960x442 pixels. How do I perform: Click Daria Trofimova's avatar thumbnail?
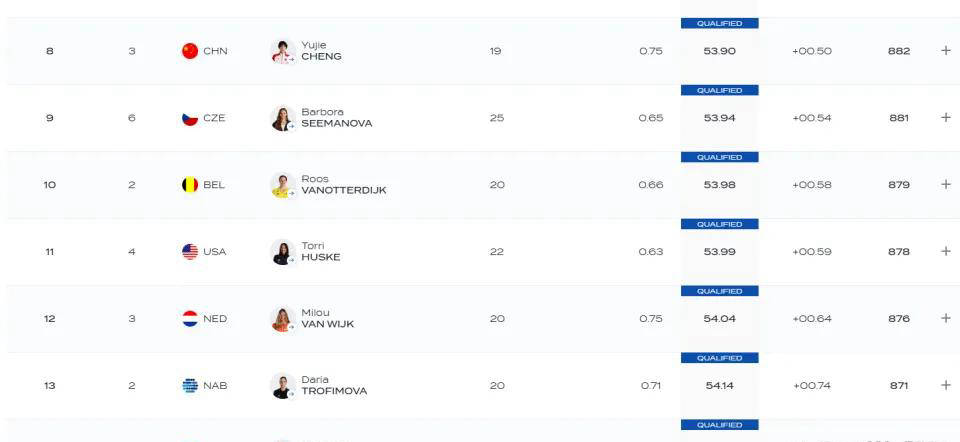[x=283, y=386]
